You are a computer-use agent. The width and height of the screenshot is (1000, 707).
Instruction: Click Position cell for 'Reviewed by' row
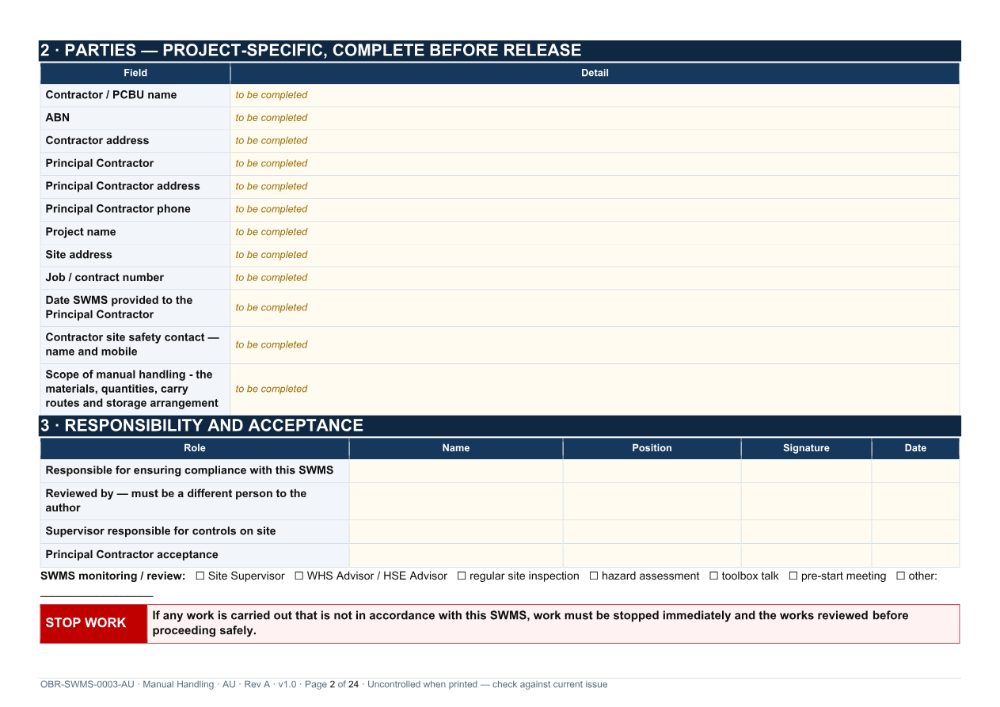(652, 500)
